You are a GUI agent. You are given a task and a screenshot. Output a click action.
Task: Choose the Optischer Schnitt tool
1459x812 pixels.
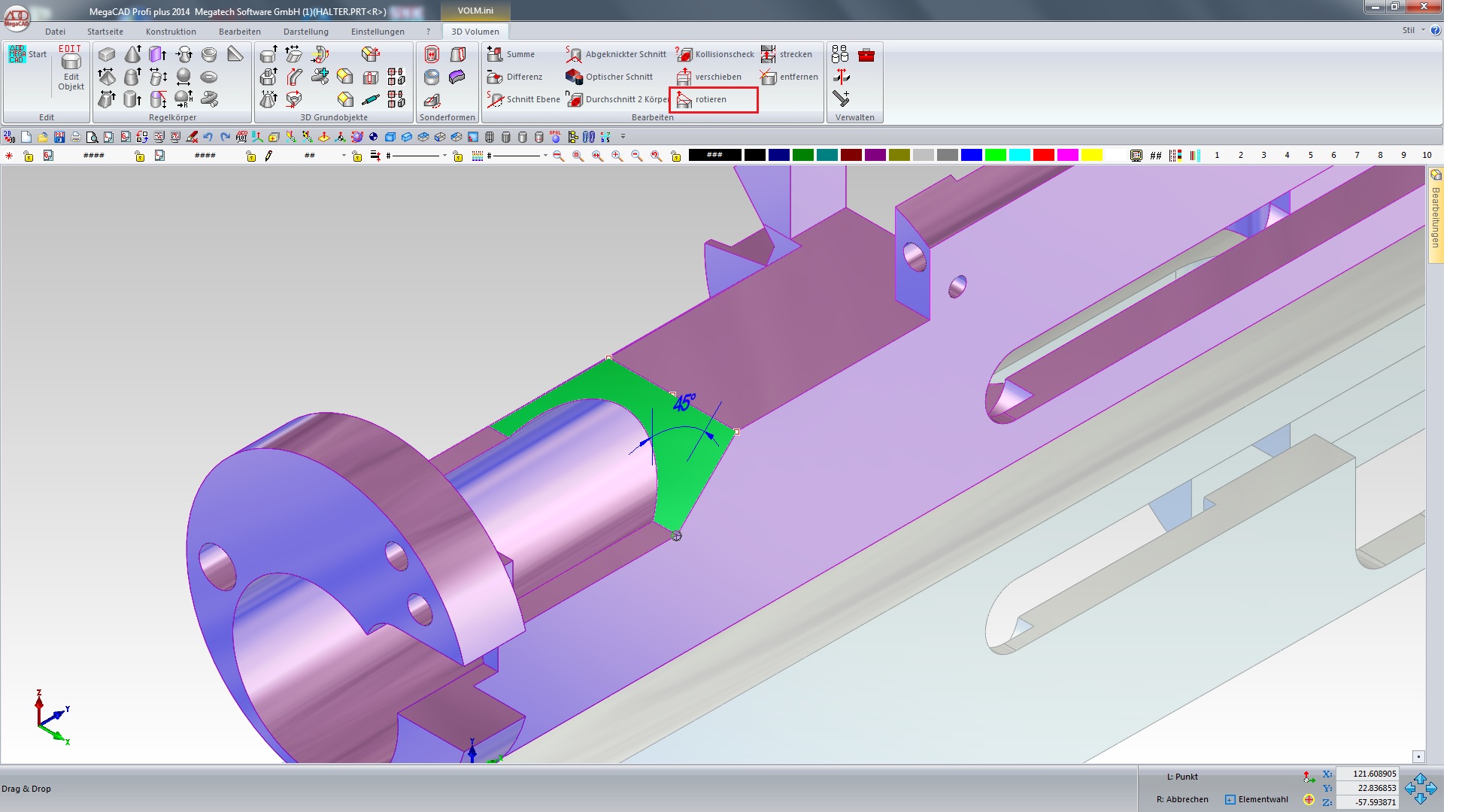tap(610, 77)
